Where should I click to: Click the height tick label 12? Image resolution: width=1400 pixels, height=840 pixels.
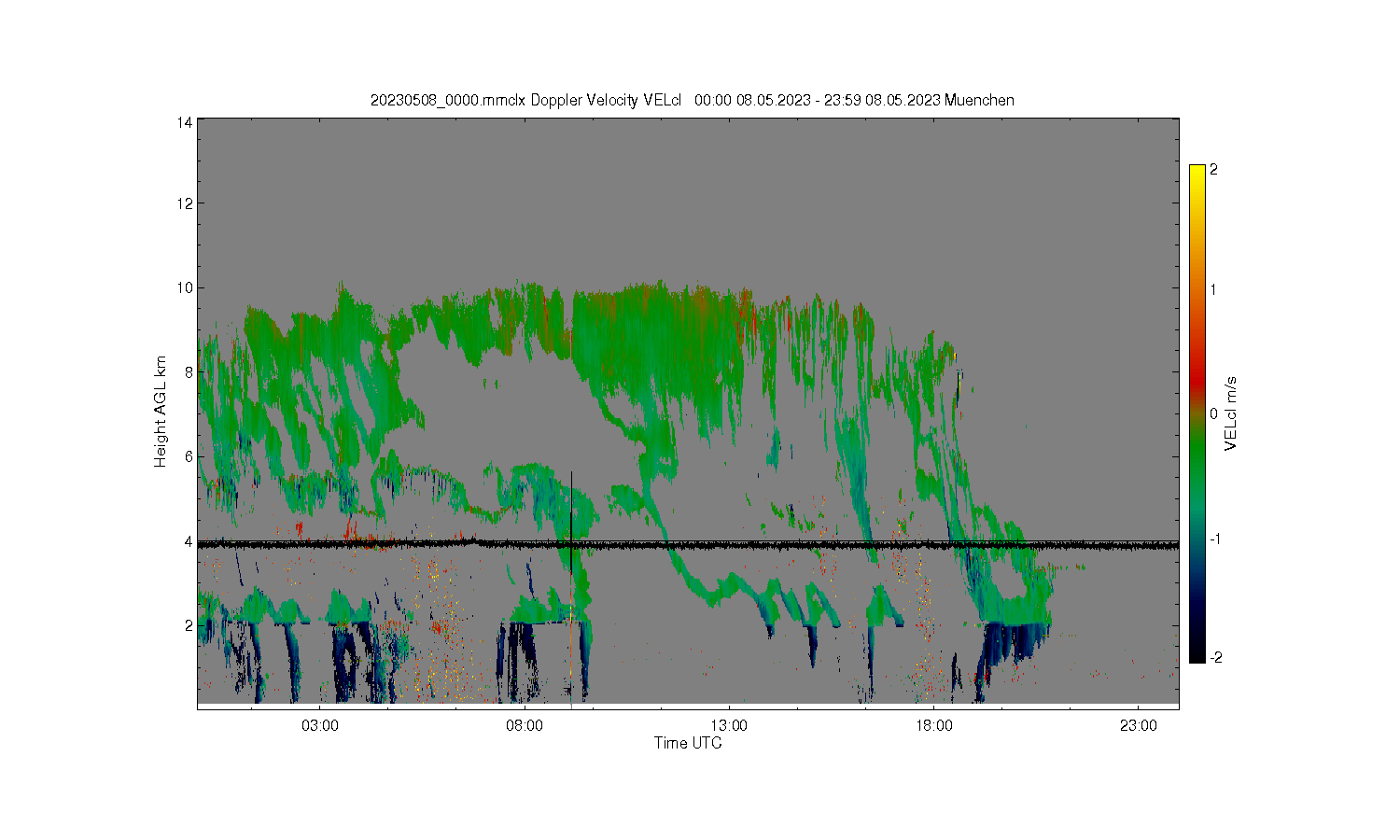pyautogui.click(x=186, y=203)
